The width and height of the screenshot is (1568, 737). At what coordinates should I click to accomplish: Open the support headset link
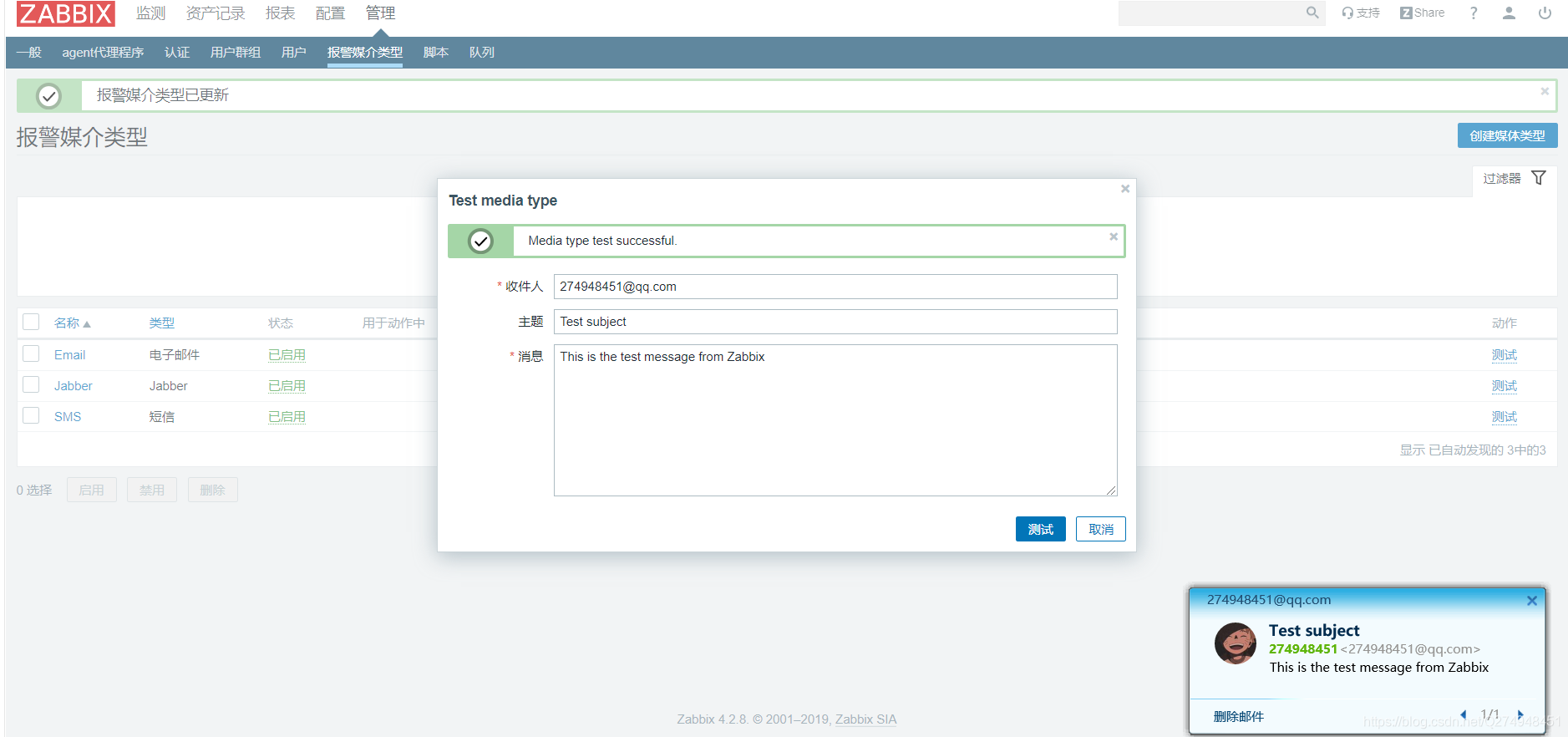tap(1361, 13)
